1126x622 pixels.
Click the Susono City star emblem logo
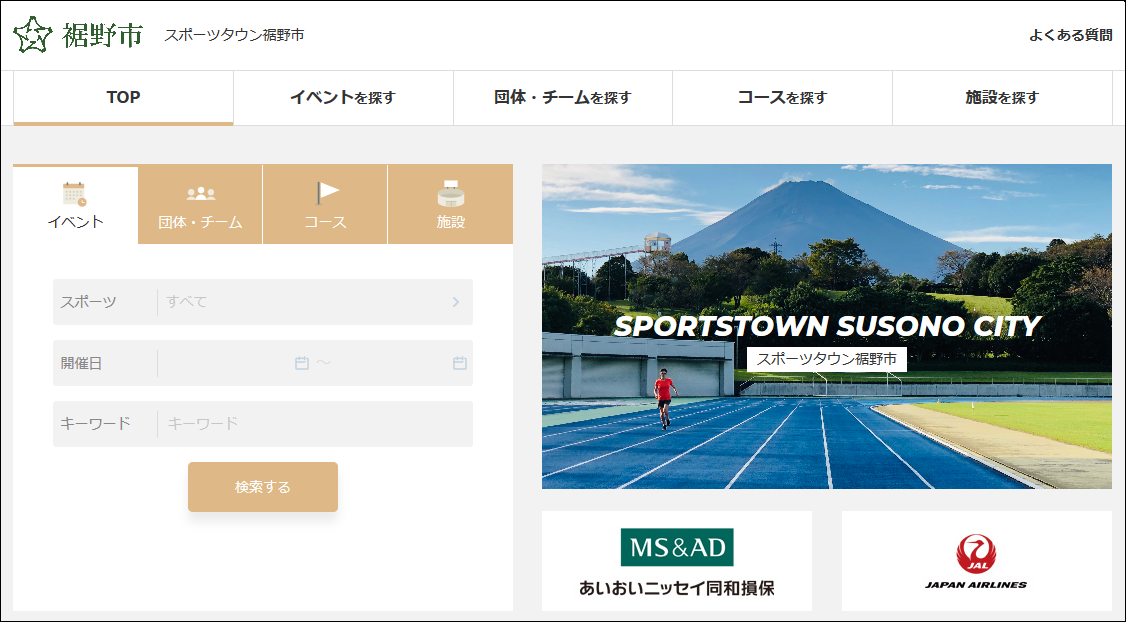(x=33, y=35)
